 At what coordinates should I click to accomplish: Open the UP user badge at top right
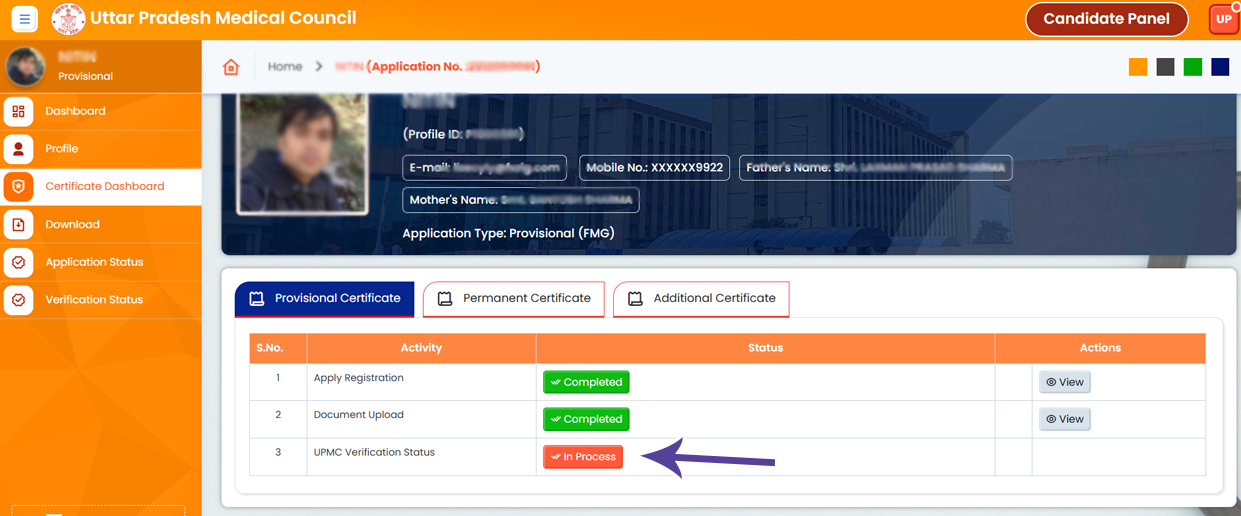[x=1223, y=19]
